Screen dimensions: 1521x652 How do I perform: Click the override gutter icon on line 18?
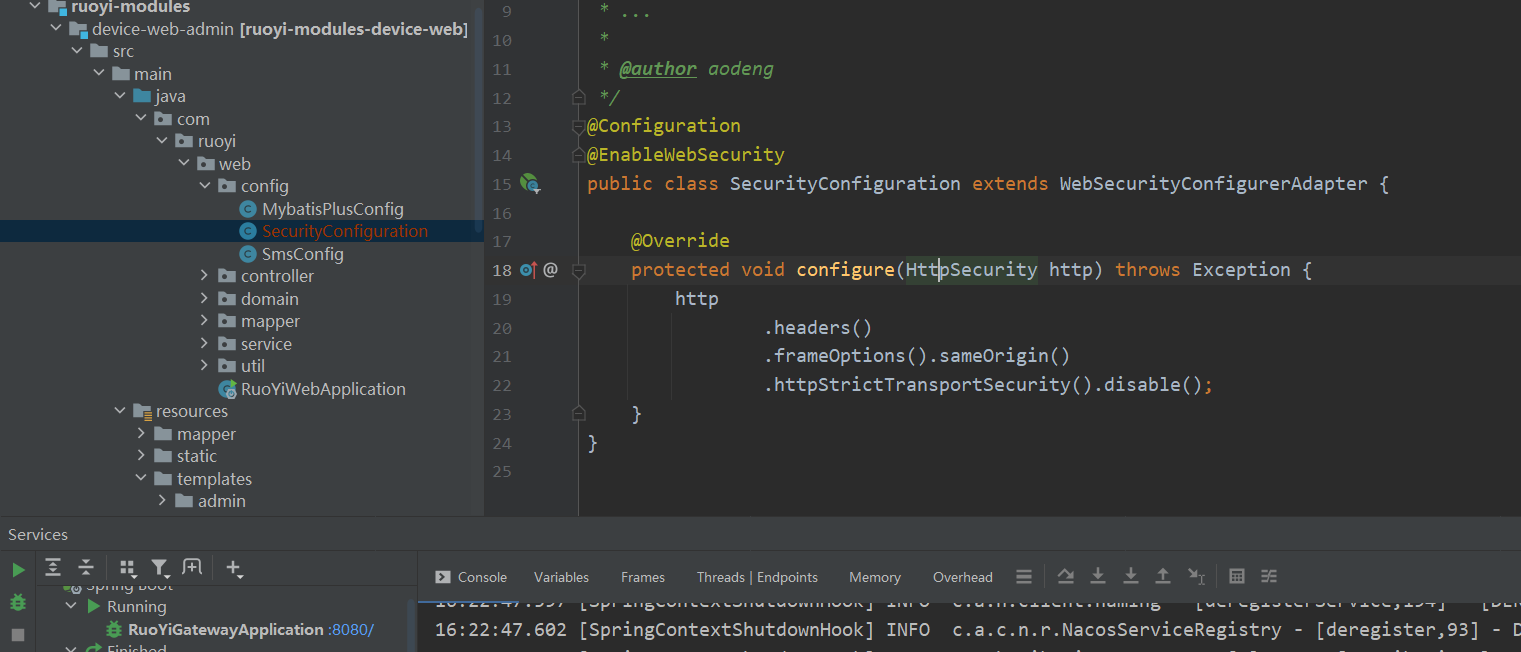coord(529,269)
